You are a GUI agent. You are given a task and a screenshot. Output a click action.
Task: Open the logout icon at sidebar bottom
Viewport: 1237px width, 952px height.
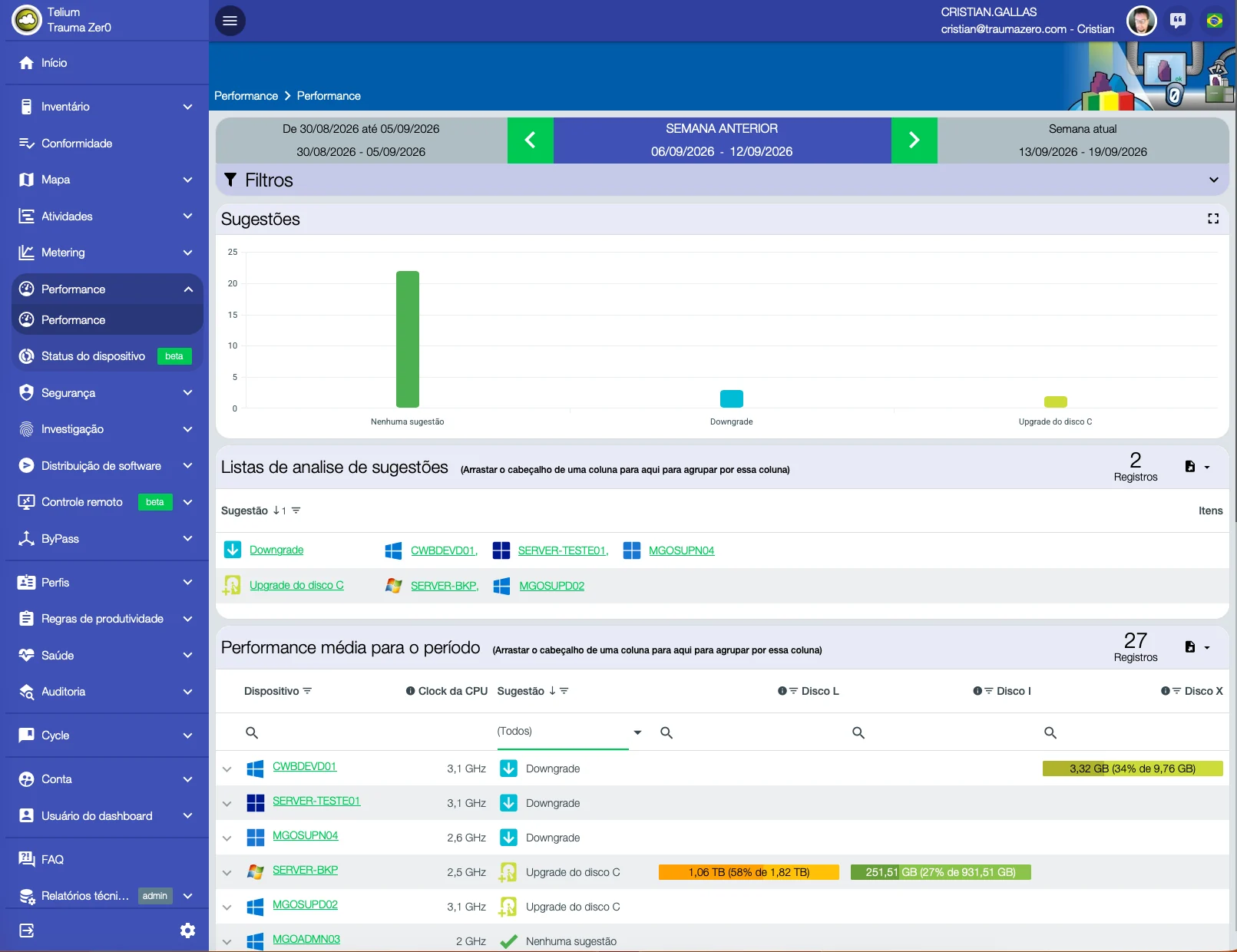pyautogui.click(x=27, y=931)
